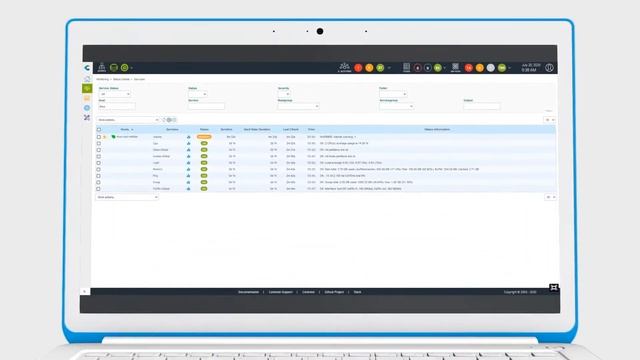Click the orange counter in the first top-bar group

[369, 68]
